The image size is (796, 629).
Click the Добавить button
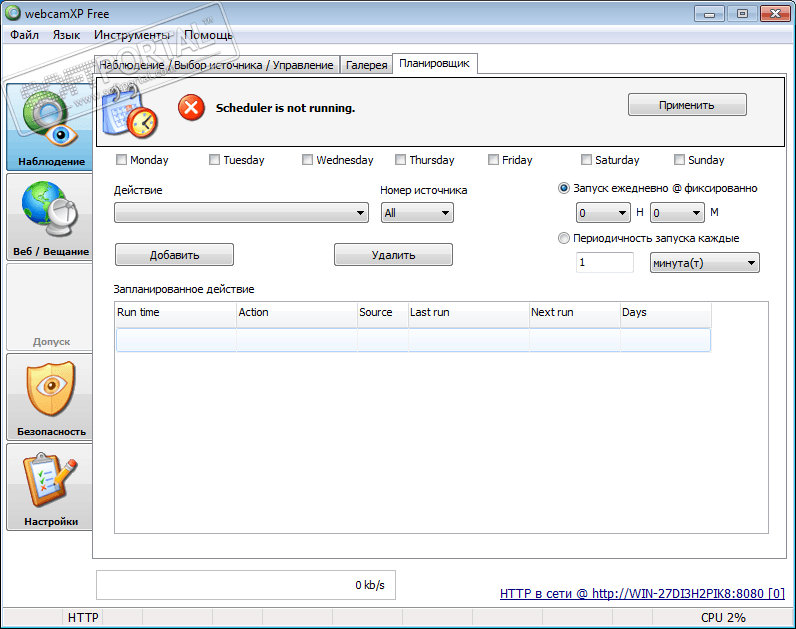coord(174,255)
